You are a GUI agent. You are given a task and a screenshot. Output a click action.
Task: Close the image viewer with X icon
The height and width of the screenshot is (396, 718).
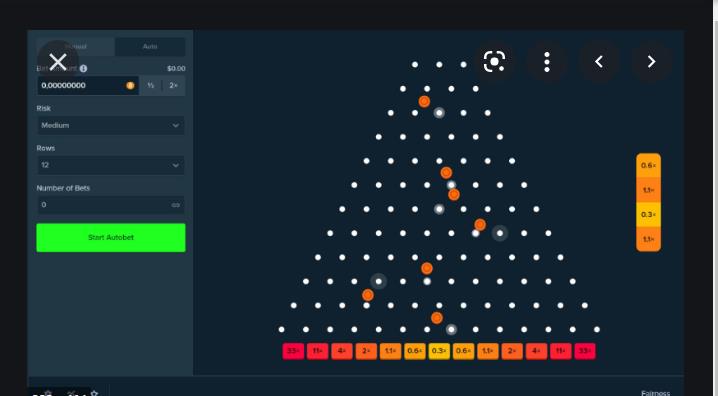coord(58,62)
